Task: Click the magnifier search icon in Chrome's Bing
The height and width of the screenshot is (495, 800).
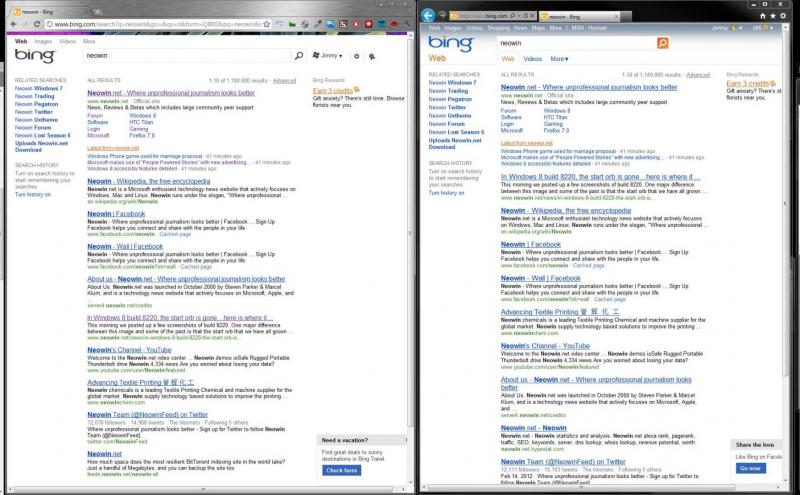Action: [299, 56]
